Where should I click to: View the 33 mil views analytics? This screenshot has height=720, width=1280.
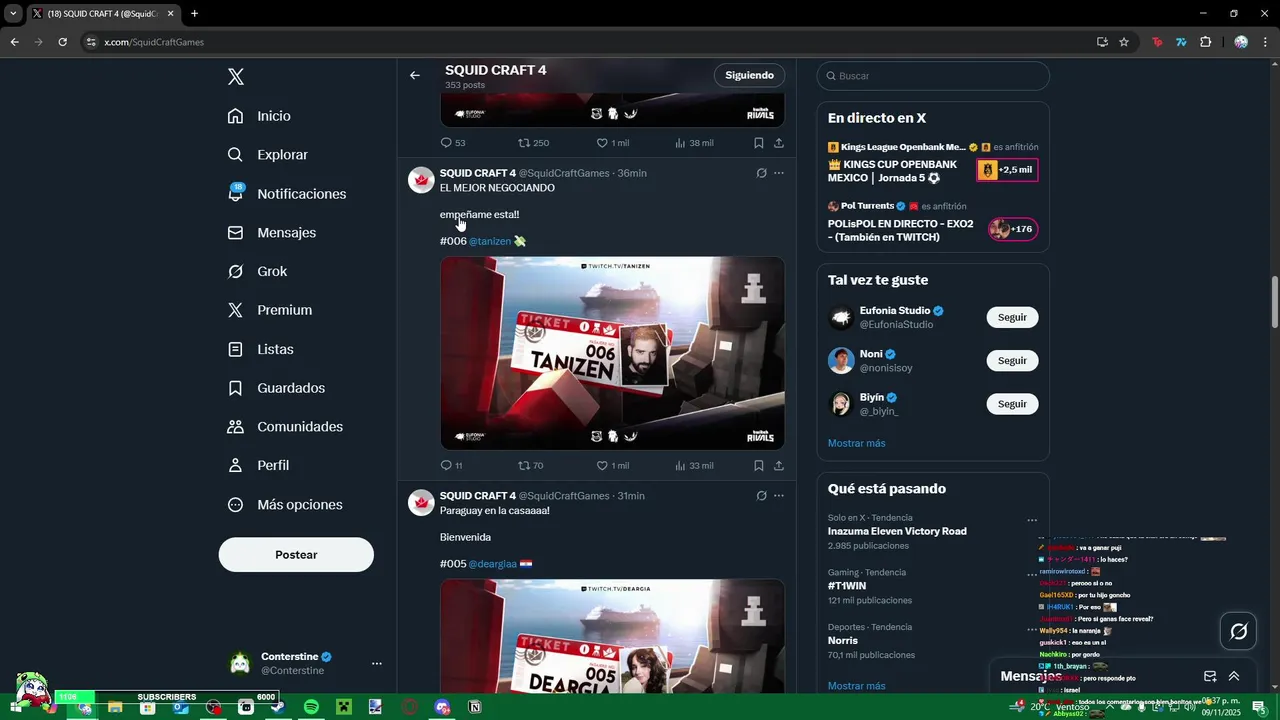click(694, 466)
